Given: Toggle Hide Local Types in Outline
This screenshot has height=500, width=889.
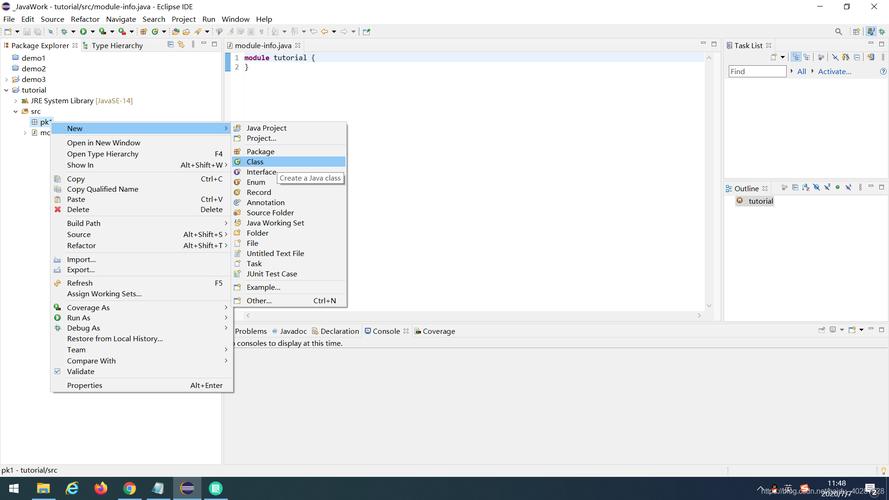Looking at the screenshot, I should coord(848,187).
